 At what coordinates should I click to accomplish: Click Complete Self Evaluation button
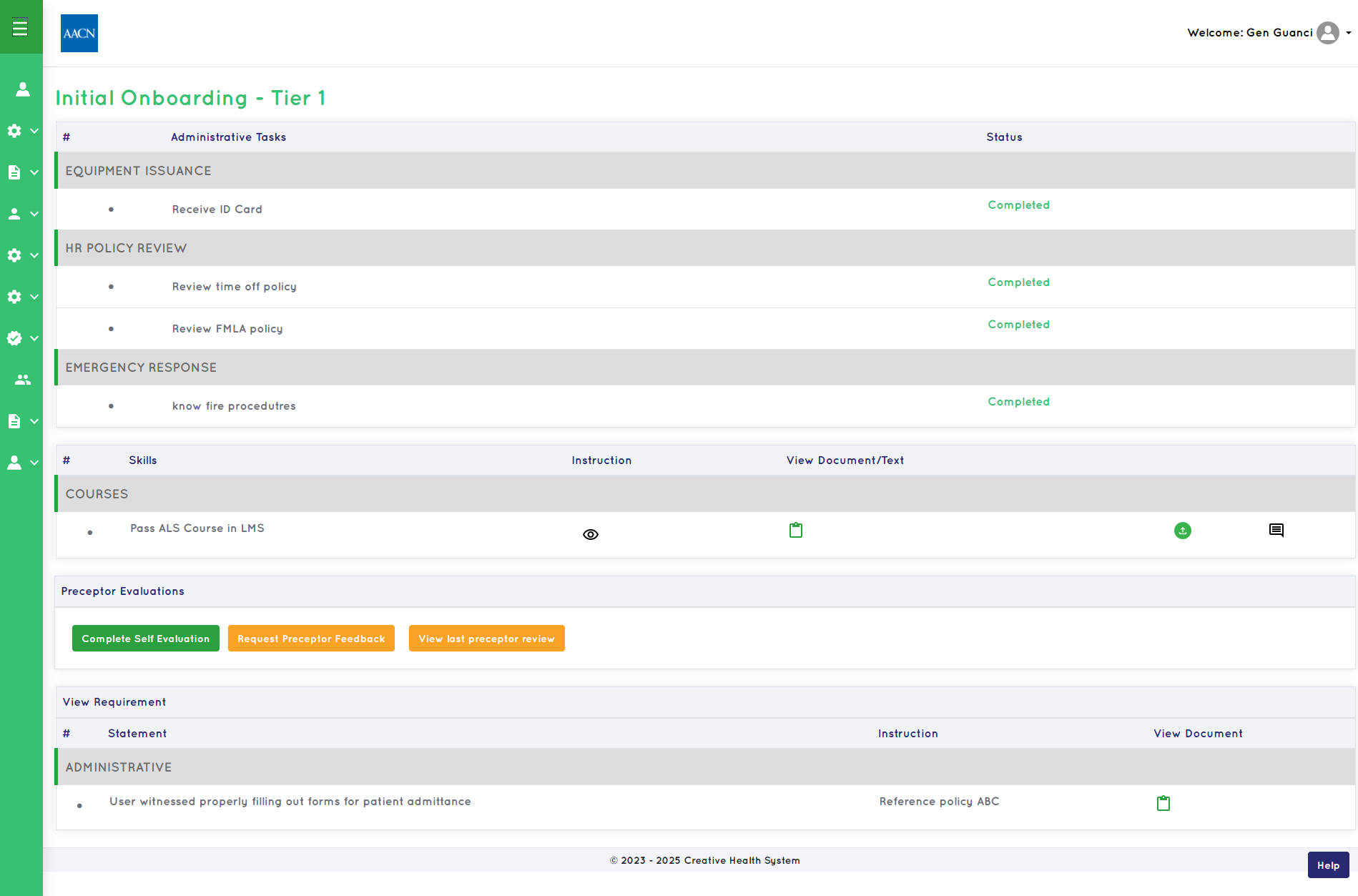coord(146,639)
